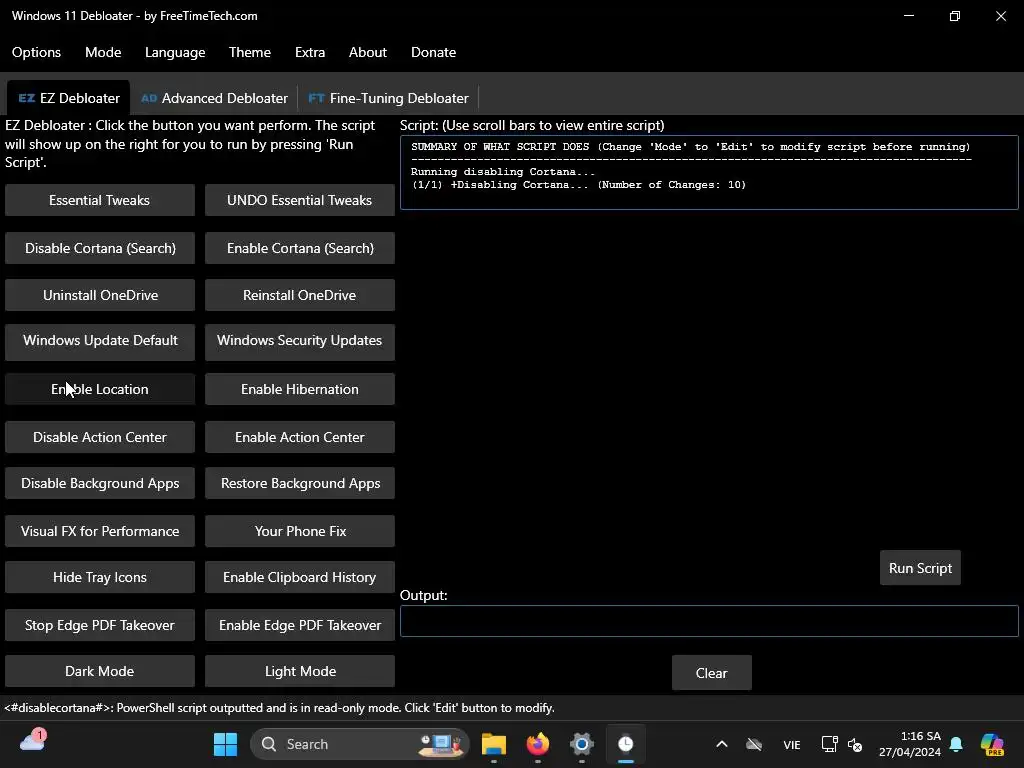Screen dimensions: 1024x768
Task: Click Uninstall OneDrive
Action: pyautogui.click(x=100, y=295)
